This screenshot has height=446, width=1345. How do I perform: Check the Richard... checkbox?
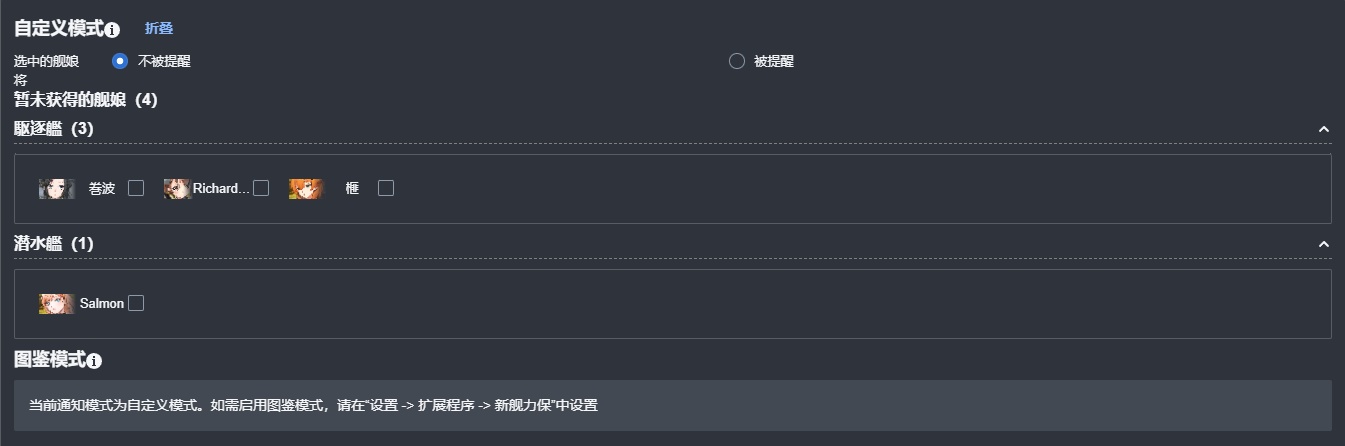(261, 188)
